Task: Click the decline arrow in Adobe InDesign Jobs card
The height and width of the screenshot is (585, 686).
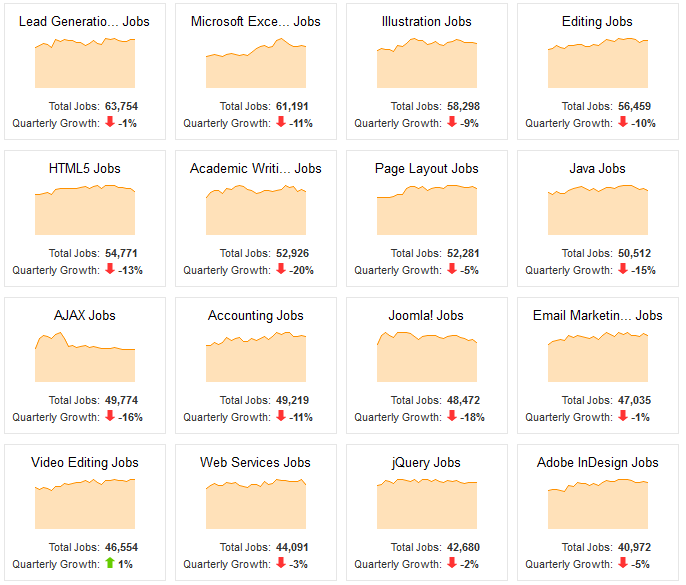Action: click(x=623, y=563)
